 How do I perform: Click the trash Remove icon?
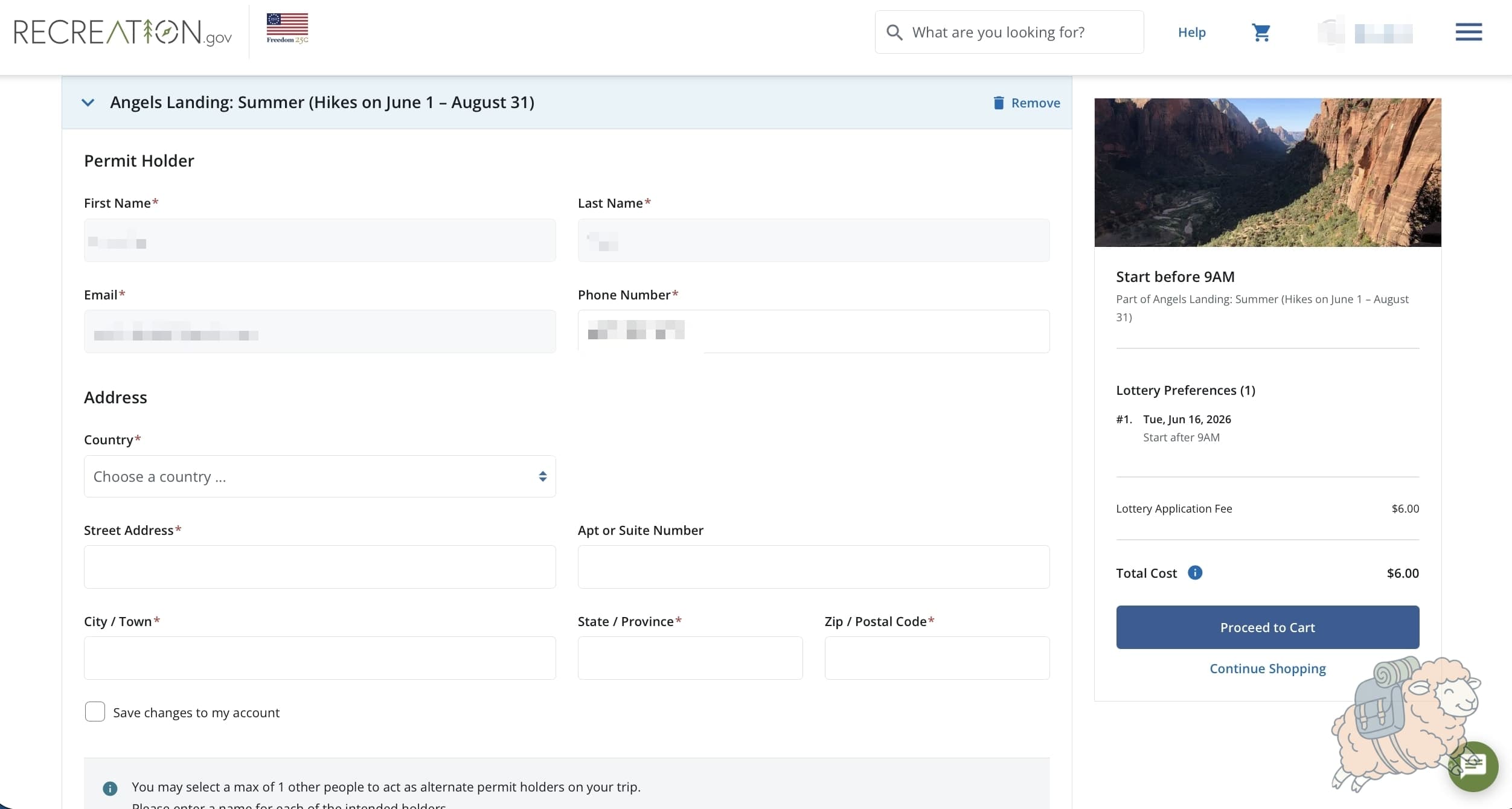[x=999, y=103]
